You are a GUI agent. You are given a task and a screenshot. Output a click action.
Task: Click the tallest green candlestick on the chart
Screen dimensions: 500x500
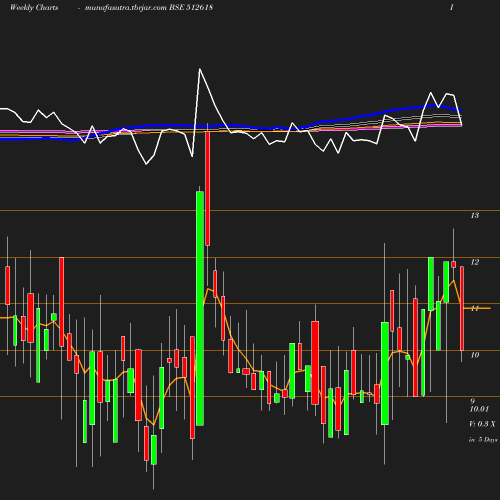pos(200,308)
